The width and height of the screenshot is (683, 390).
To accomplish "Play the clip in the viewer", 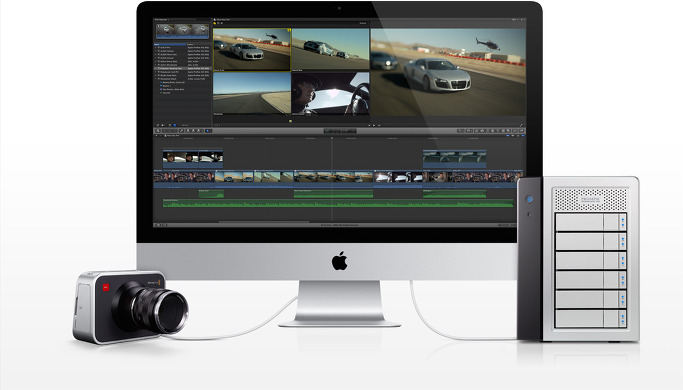I will pos(374,125).
